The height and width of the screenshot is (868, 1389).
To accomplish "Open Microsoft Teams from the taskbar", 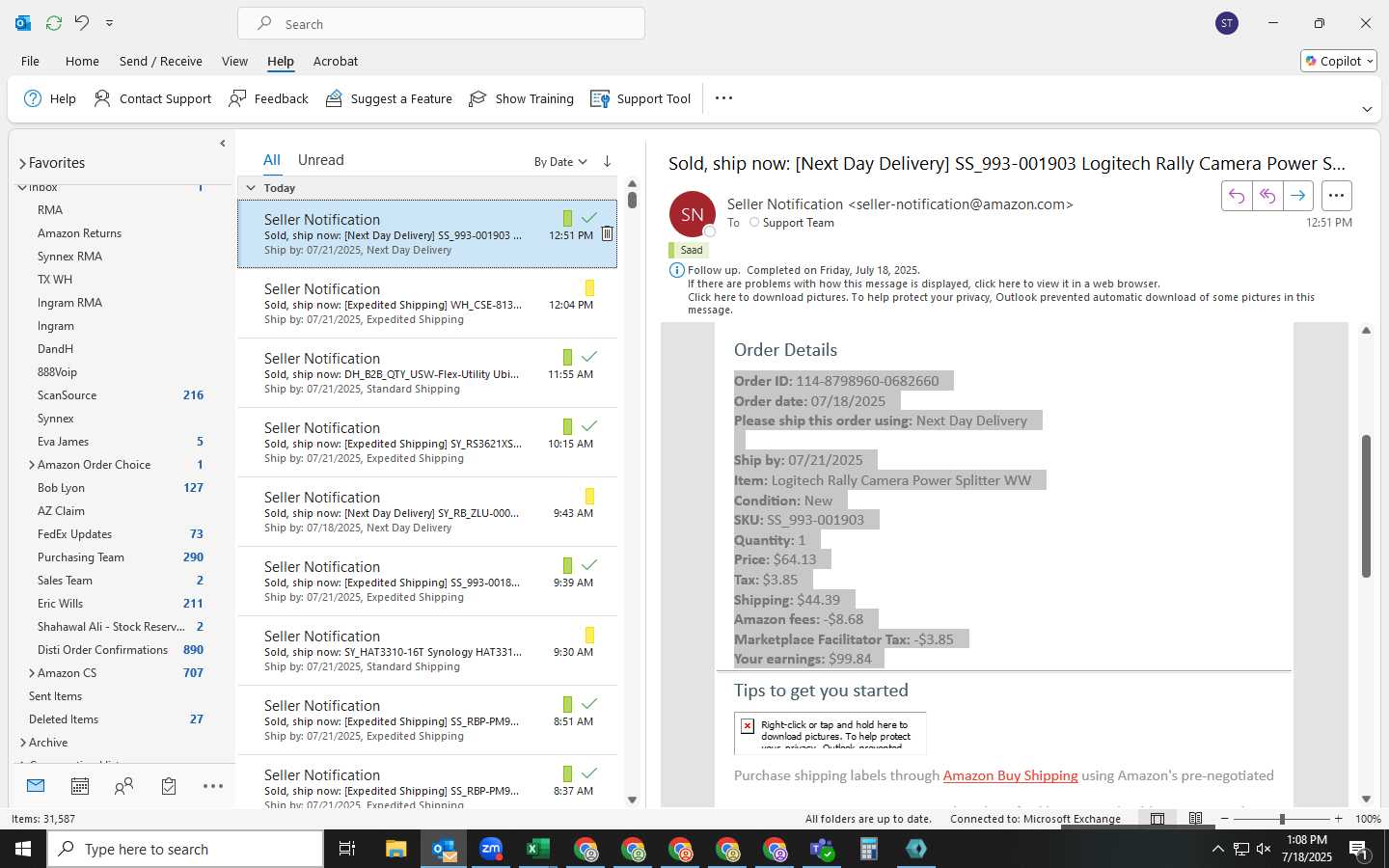I will (822, 849).
